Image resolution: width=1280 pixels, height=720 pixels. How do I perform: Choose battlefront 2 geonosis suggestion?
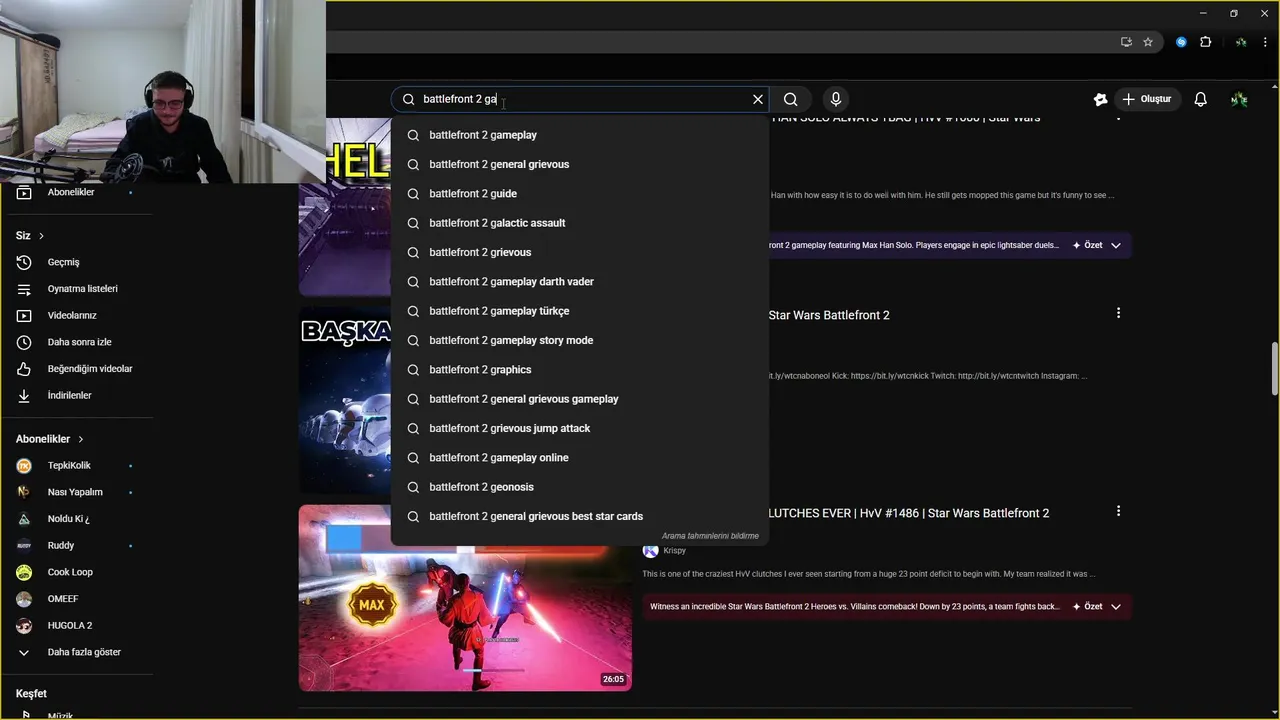(580, 487)
